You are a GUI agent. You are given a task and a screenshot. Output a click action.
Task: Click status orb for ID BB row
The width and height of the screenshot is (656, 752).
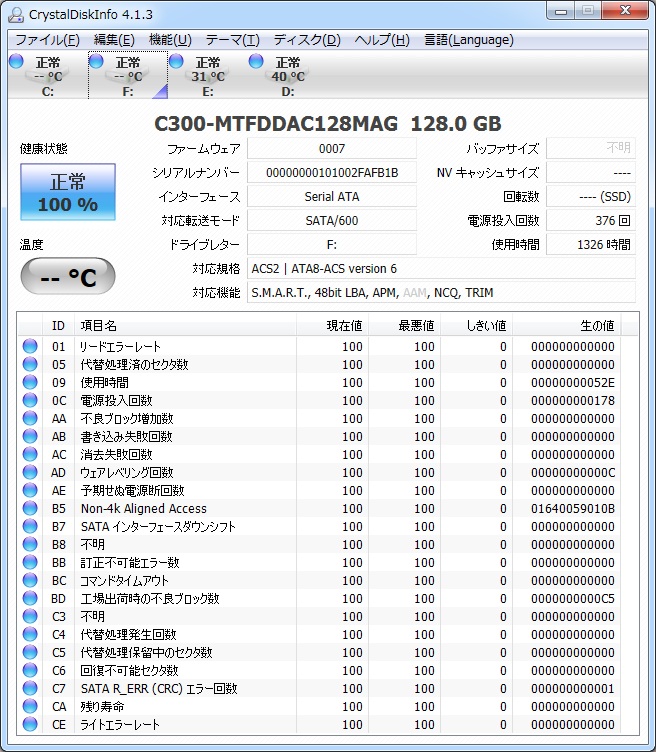30,562
